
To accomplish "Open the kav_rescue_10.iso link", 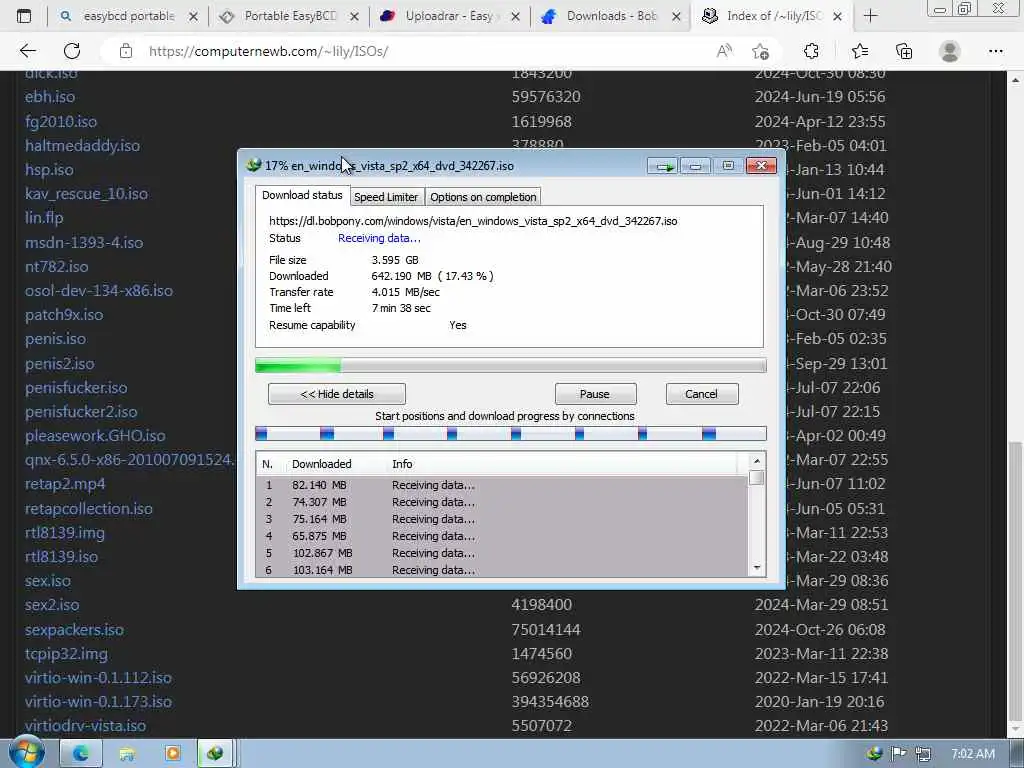I will tap(86, 194).
